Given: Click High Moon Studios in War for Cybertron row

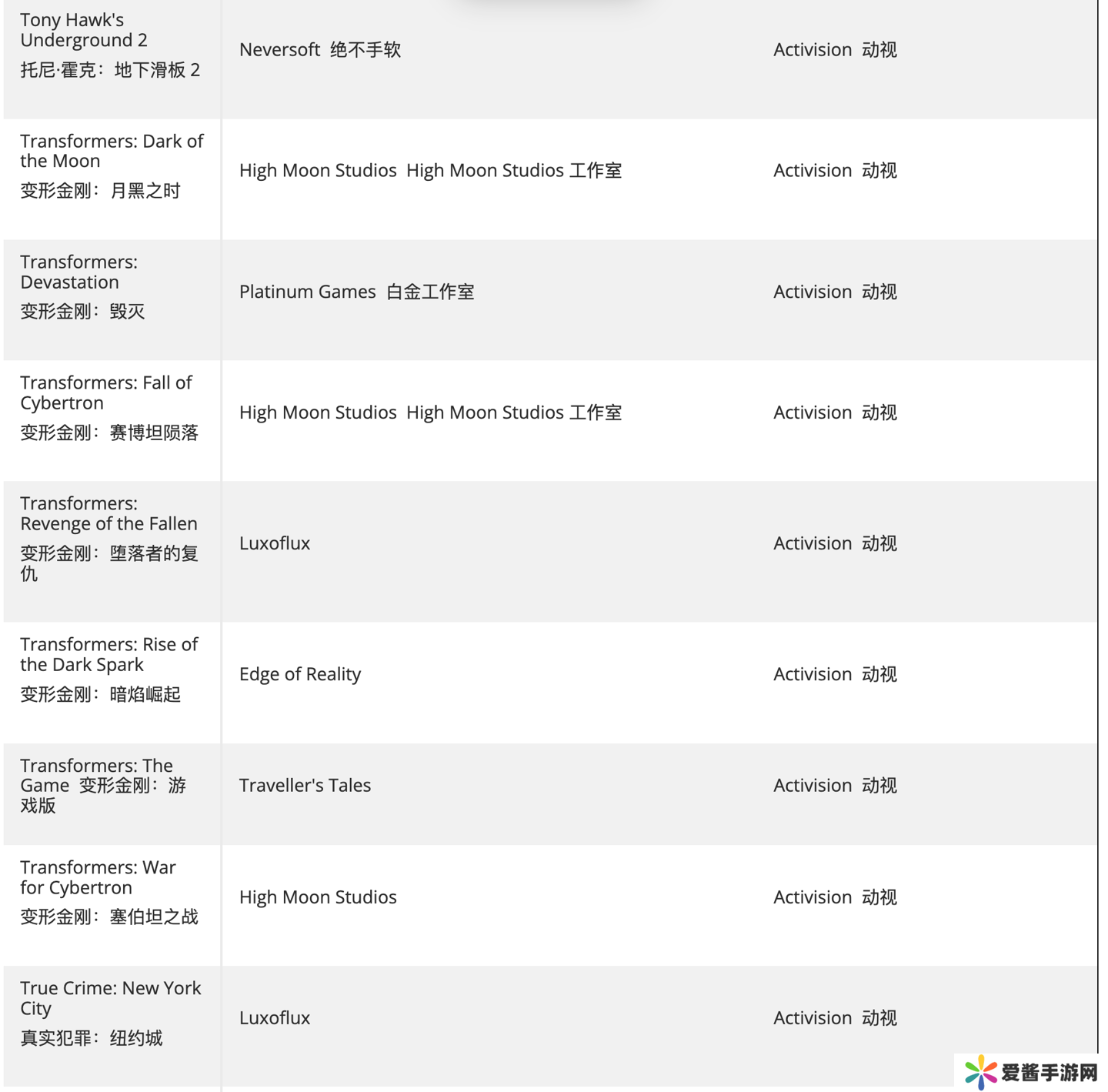Looking at the screenshot, I should (318, 897).
